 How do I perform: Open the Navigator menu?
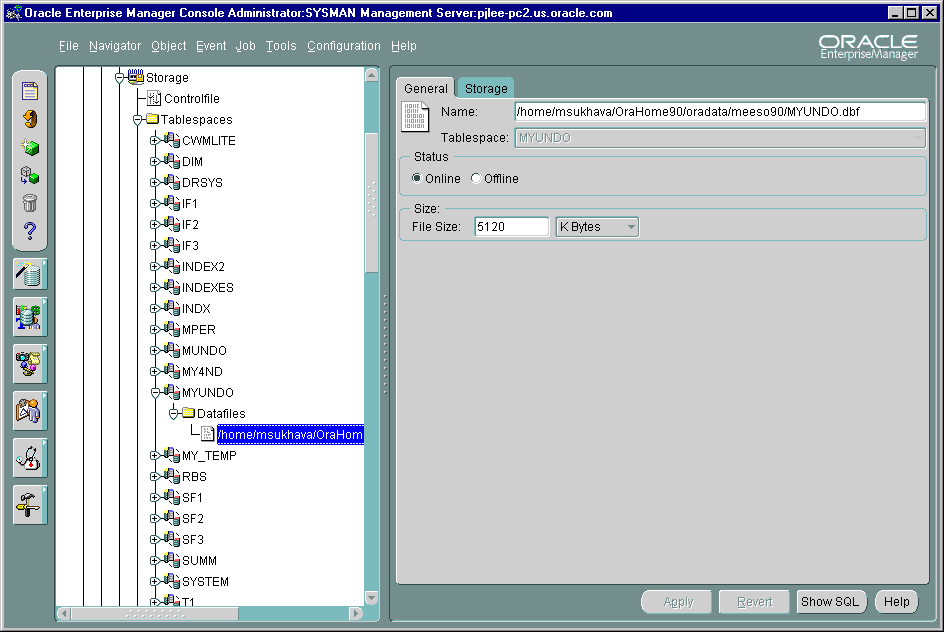click(115, 46)
